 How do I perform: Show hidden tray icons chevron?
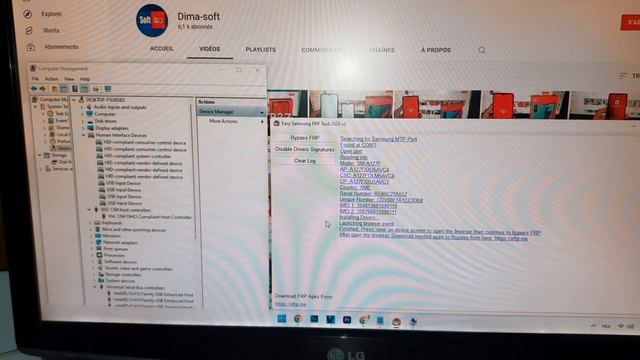(x=593, y=325)
